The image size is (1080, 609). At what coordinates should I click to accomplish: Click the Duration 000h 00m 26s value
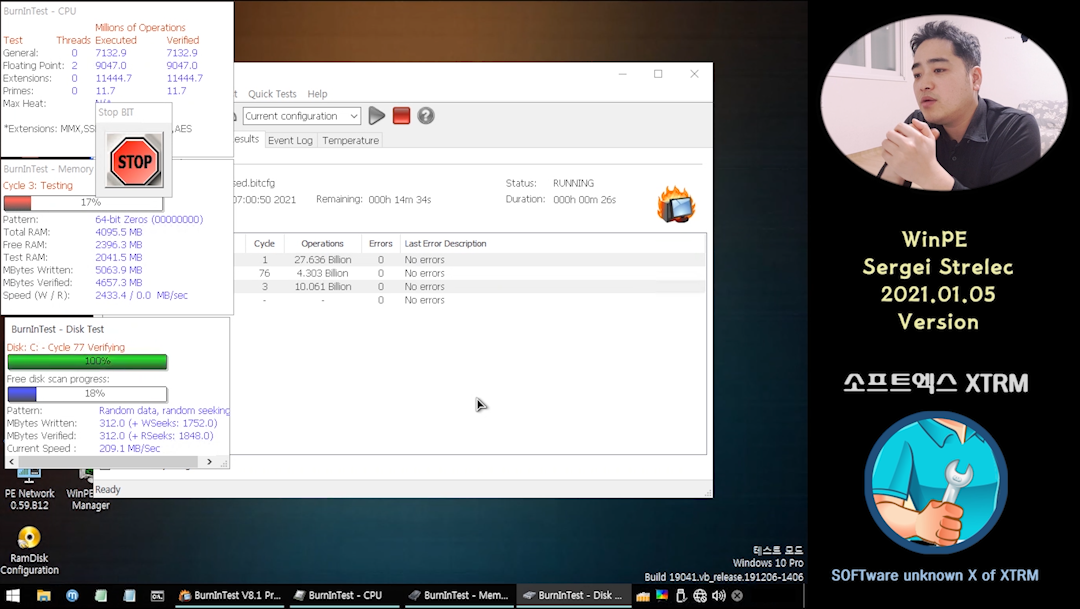584,199
